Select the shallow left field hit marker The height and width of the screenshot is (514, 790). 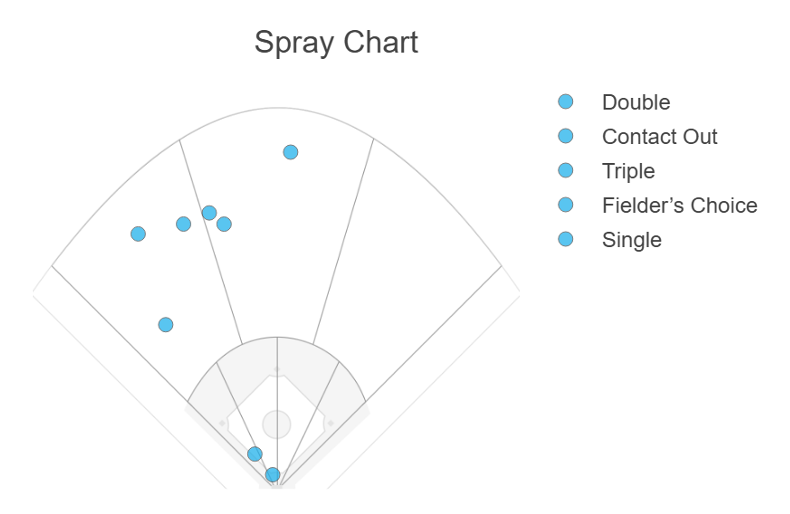coord(166,325)
